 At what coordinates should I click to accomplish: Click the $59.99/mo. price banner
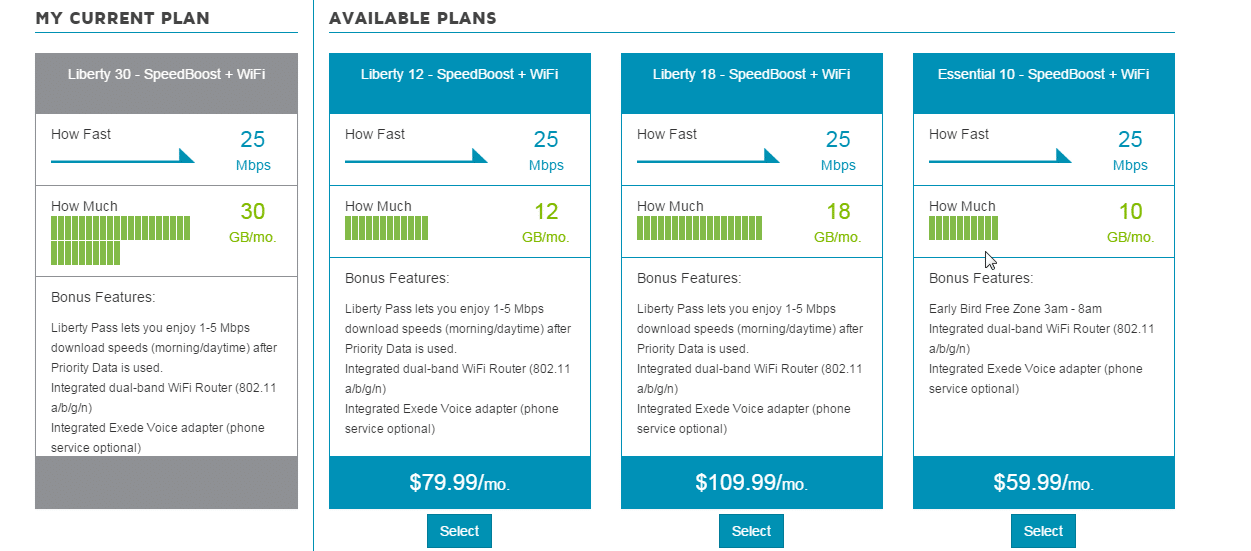click(x=1043, y=483)
